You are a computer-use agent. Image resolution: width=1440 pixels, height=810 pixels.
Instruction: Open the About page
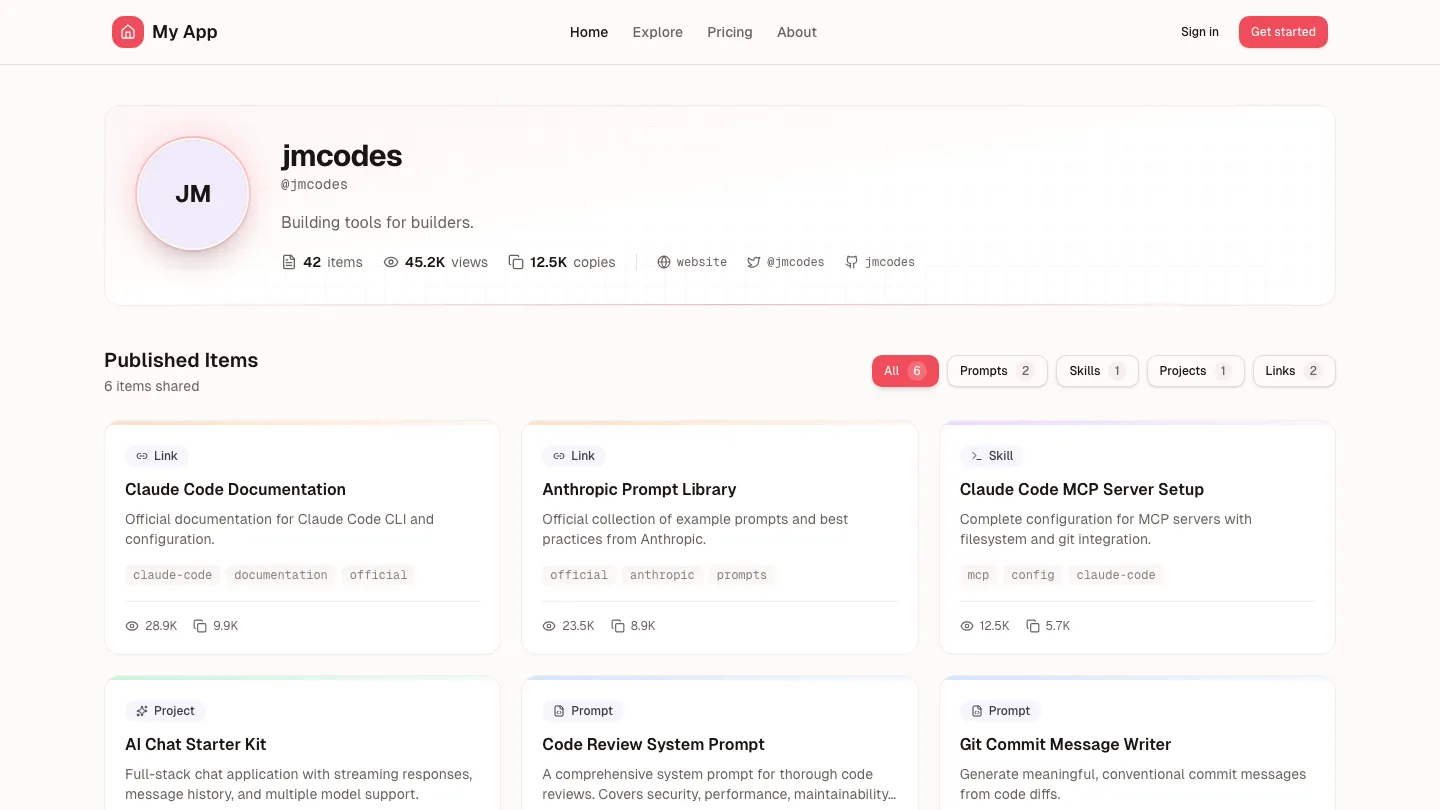point(797,32)
